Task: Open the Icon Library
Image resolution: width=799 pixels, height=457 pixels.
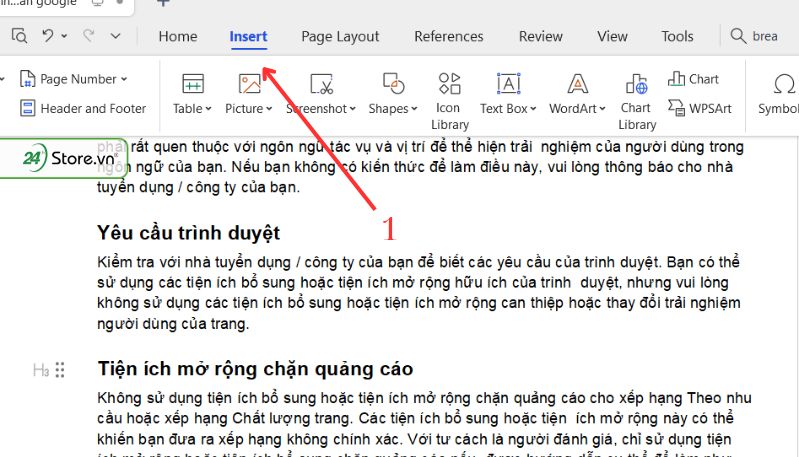Action: tap(449, 102)
